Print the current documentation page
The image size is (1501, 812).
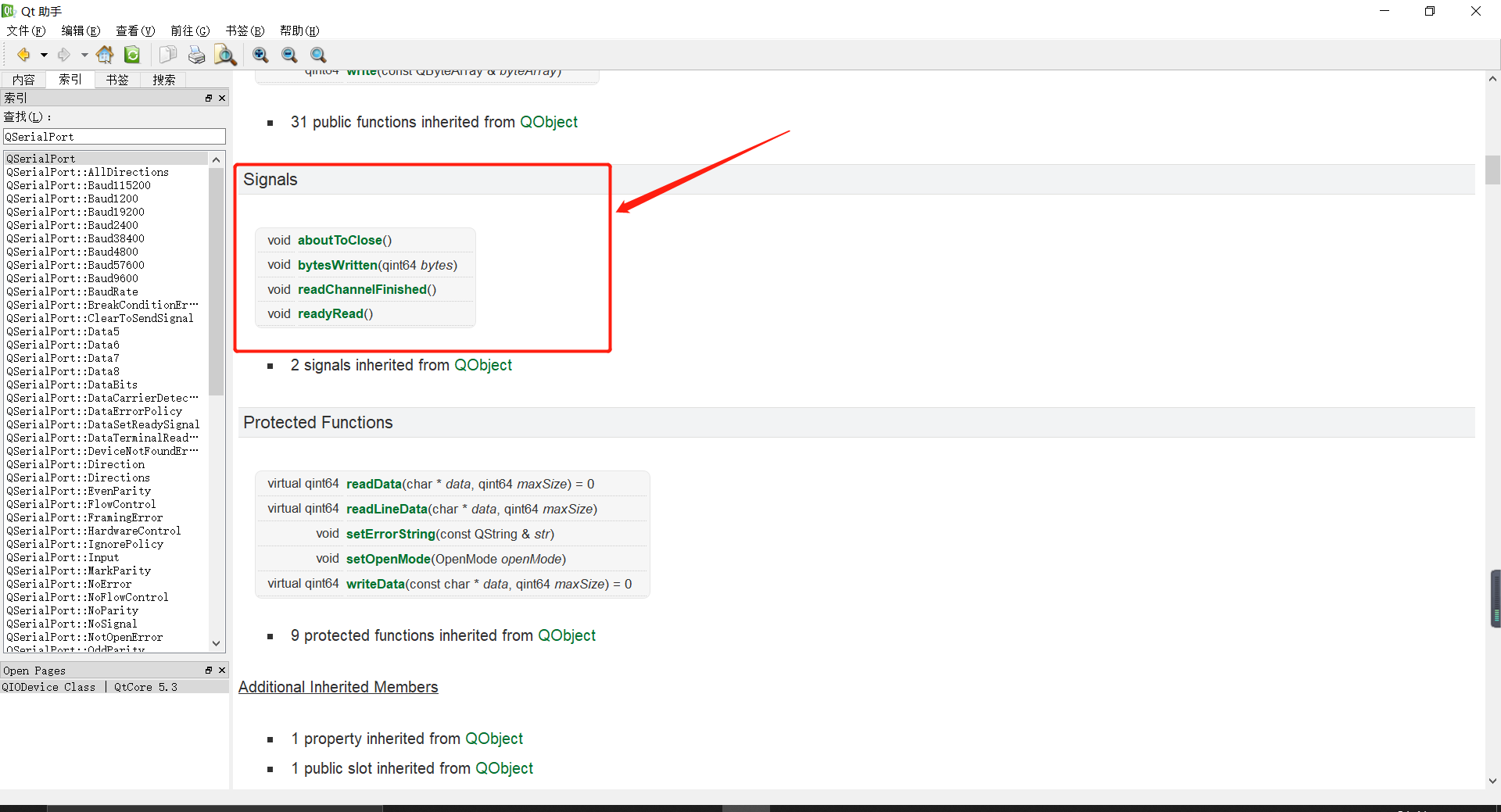point(196,55)
